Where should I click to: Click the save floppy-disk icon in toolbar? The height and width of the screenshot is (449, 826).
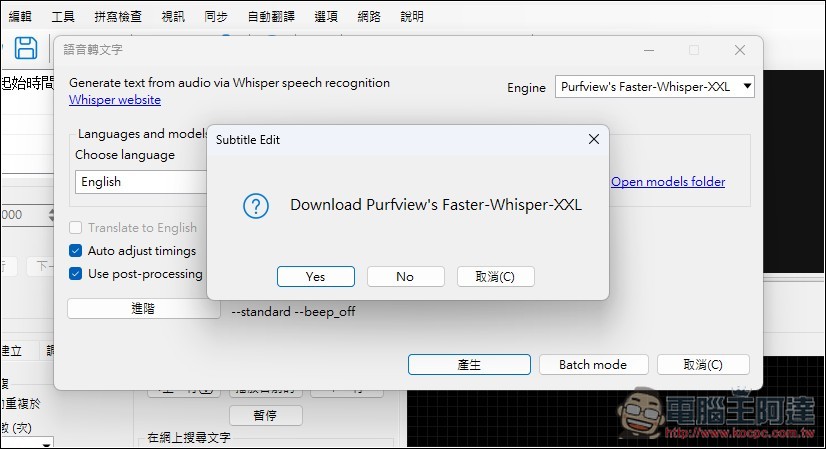(x=25, y=48)
